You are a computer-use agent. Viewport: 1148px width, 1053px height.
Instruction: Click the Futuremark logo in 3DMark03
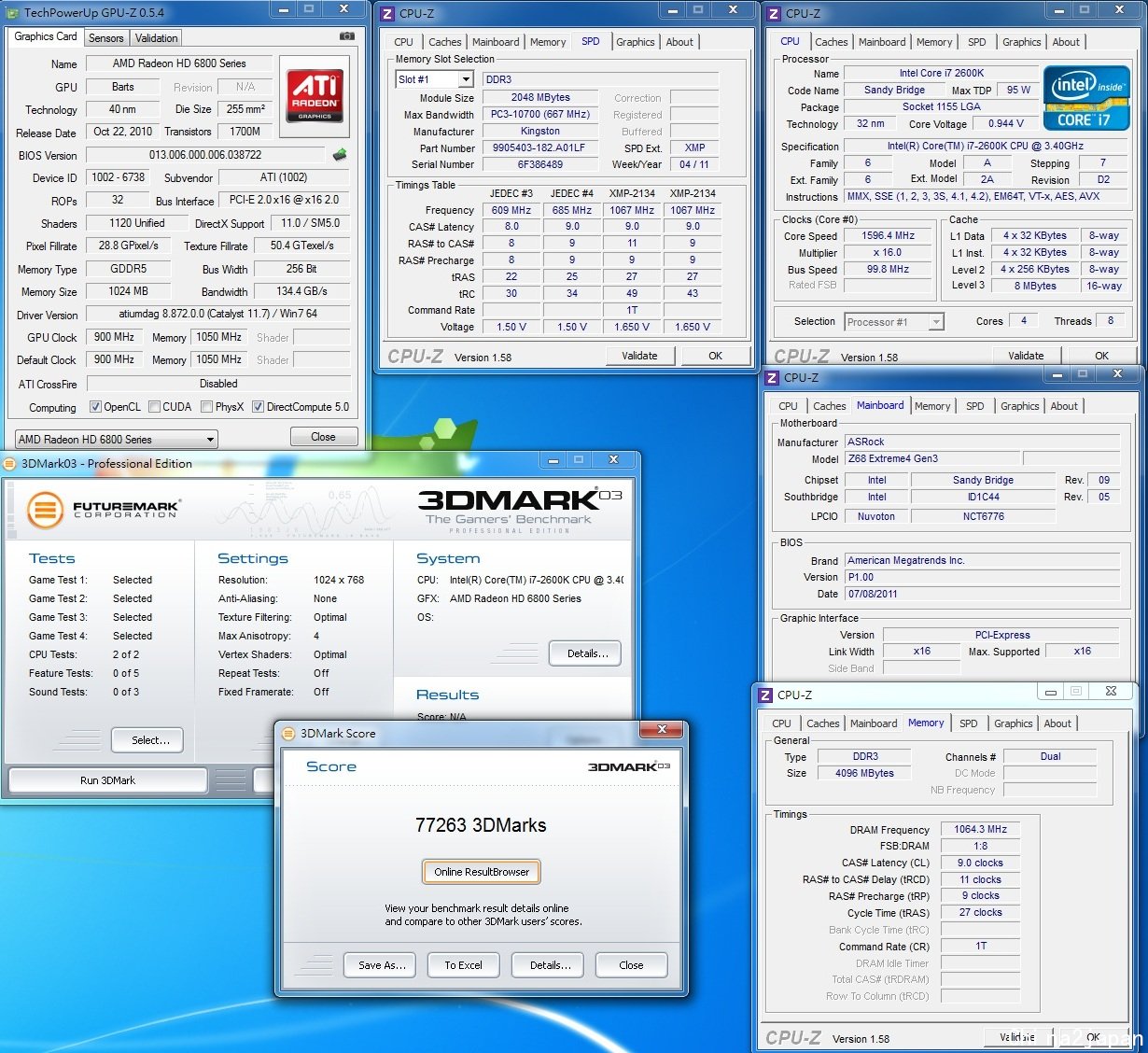coord(103,510)
